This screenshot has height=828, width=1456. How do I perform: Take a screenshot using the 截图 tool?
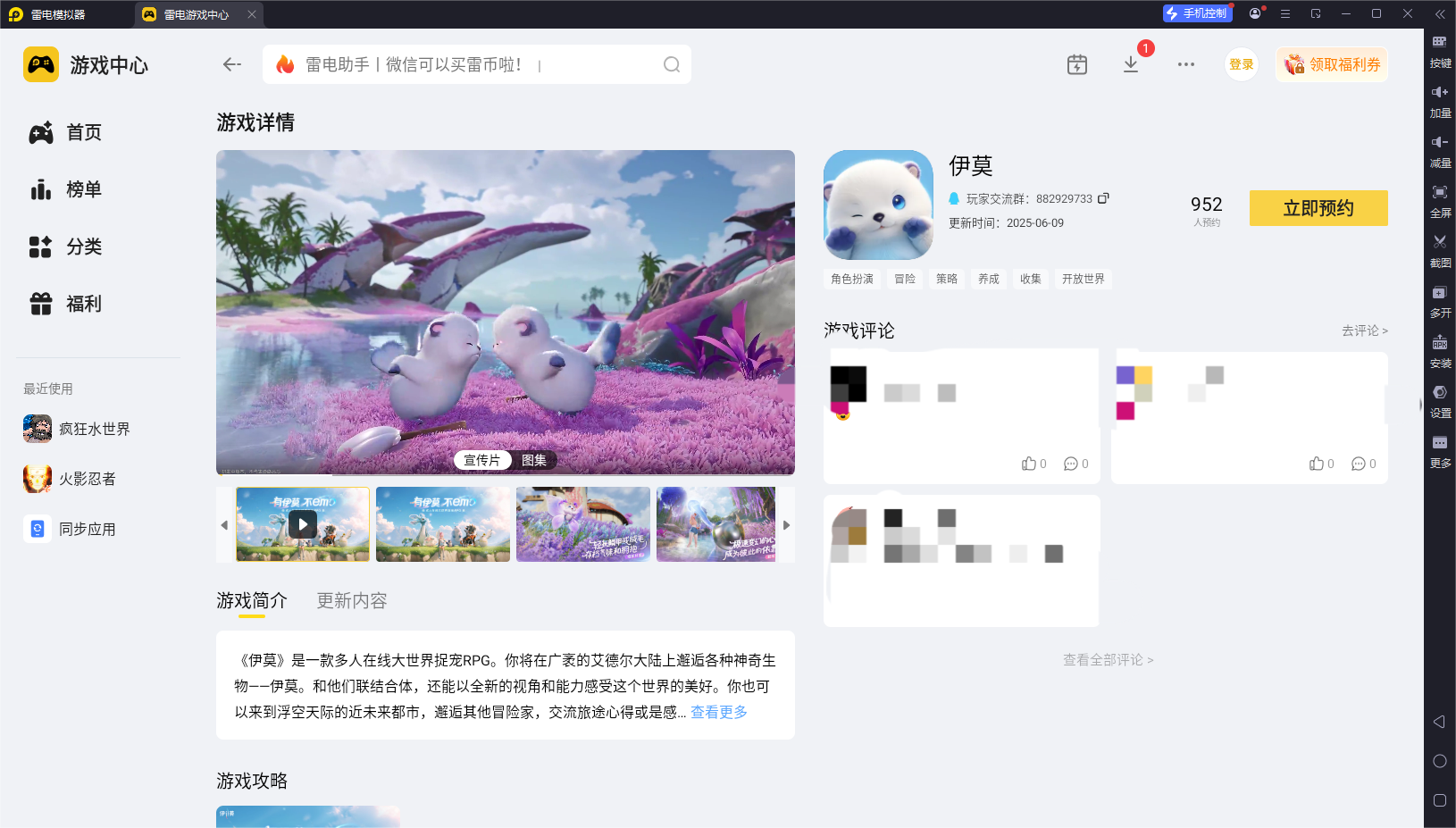(1441, 252)
